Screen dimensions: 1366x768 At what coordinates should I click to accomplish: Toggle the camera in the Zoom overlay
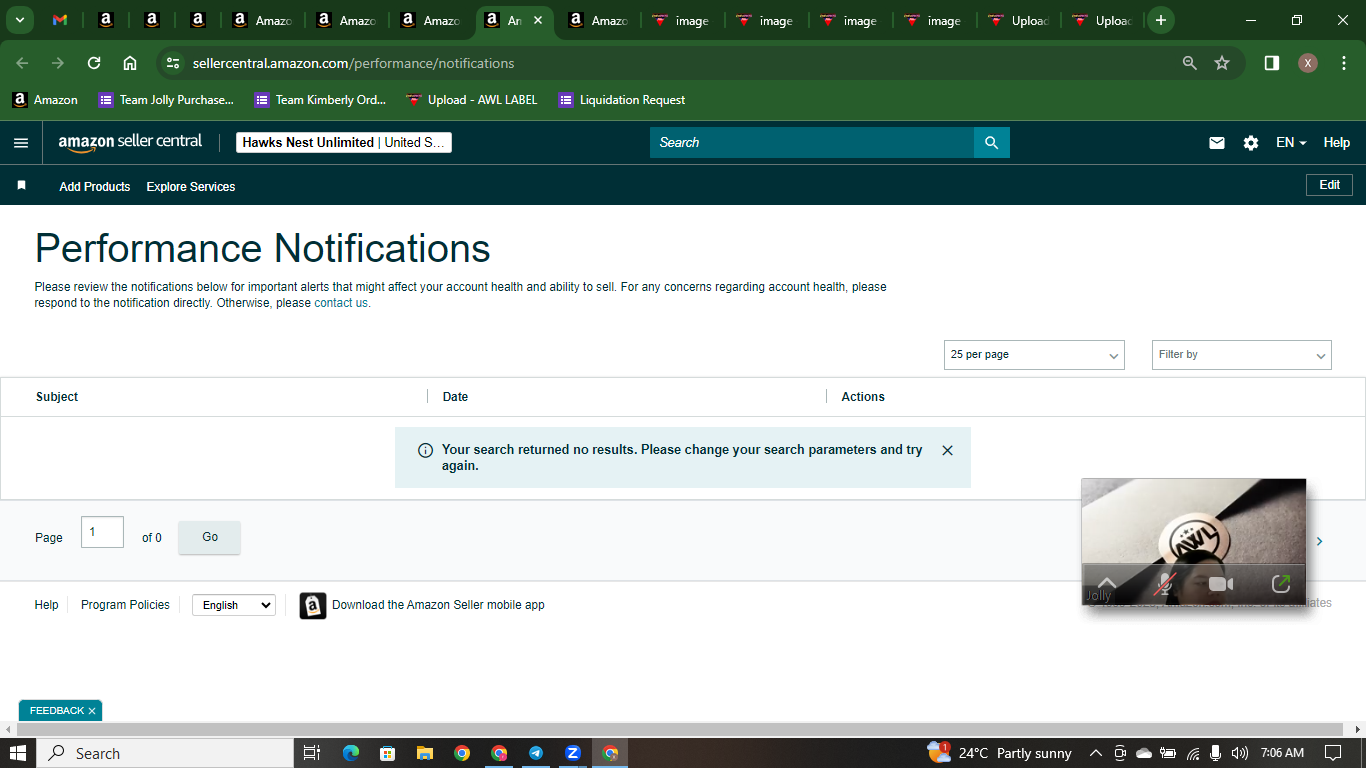(x=1221, y=584)
